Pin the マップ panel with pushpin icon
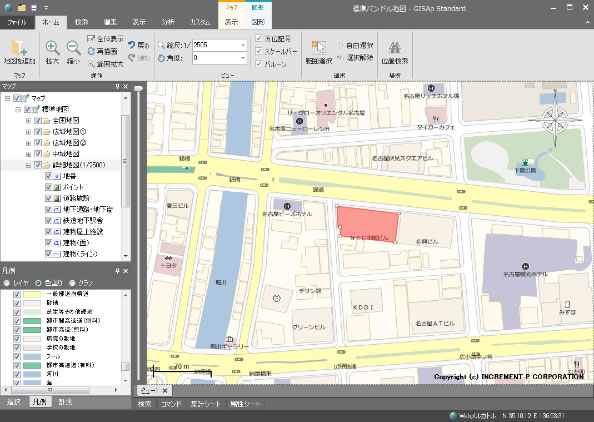 [x=117, y=87]
